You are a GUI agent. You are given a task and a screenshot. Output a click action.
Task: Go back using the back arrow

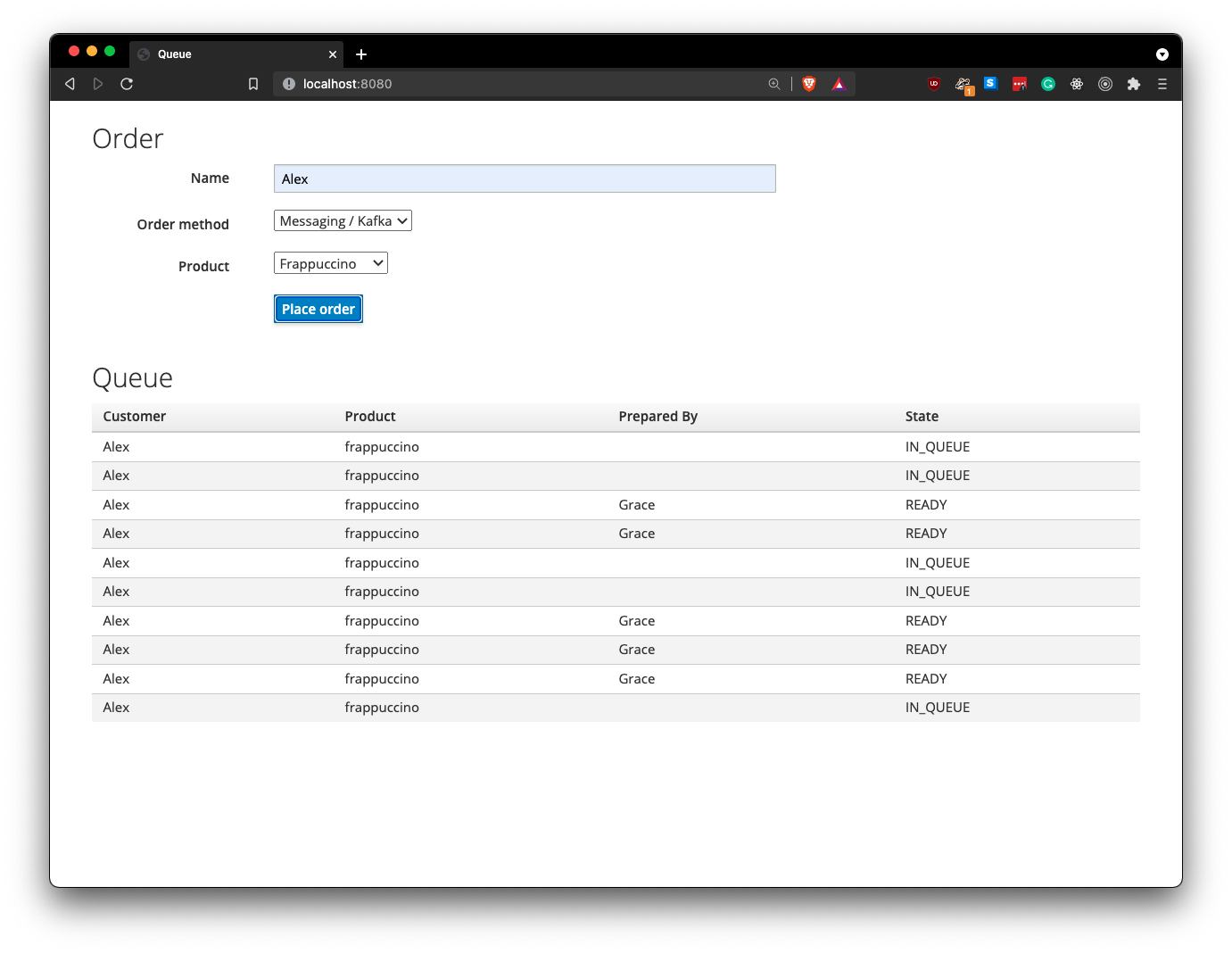coord(70,84)
